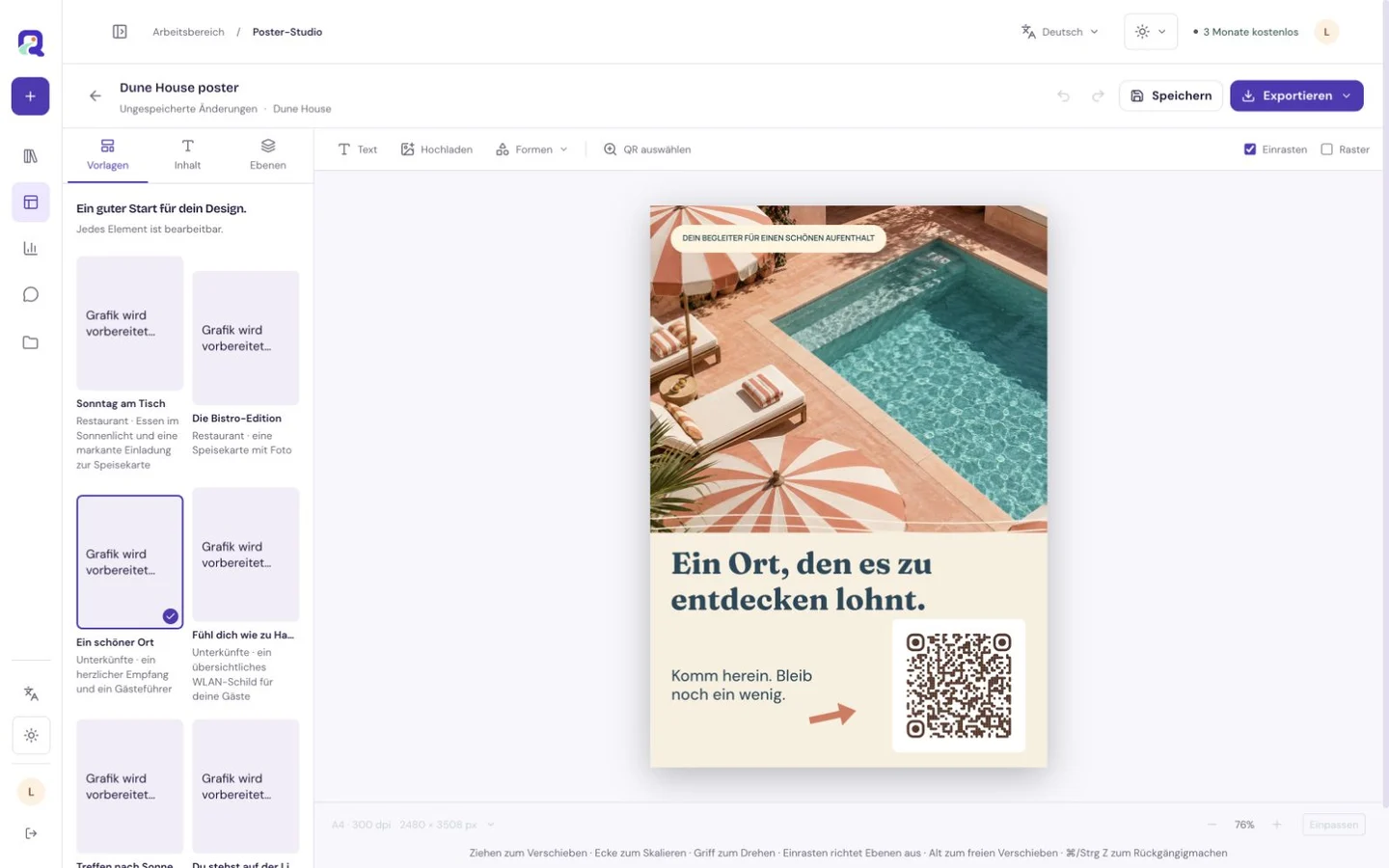Click the sun theme icon in sidebar
The height and width of the screenshot is (868, 1389).
click(31, 736)
